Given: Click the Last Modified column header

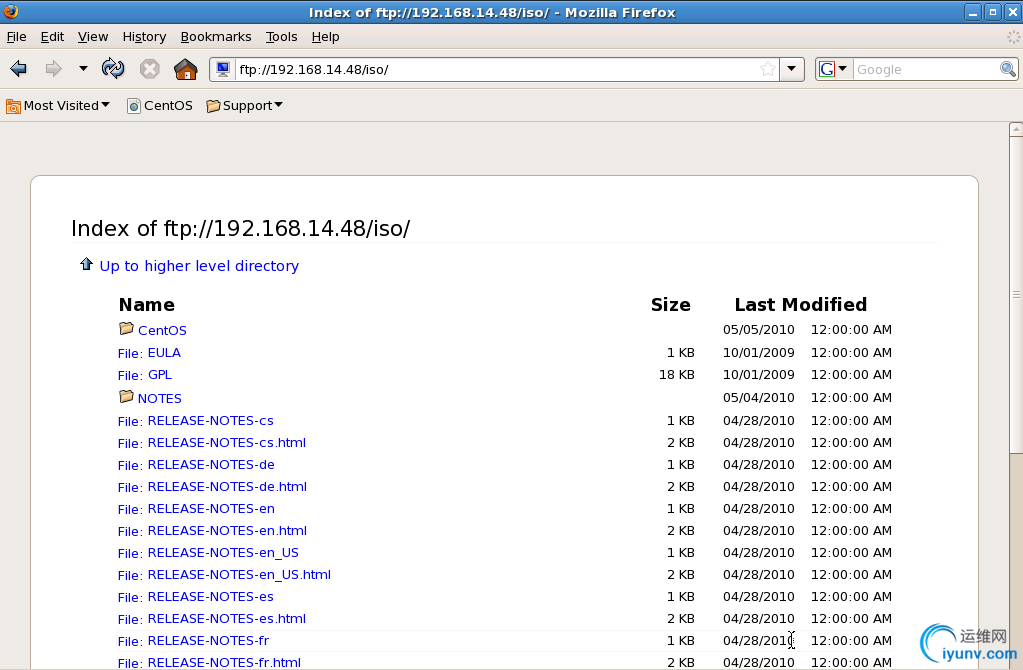Looking at the screenshot, I should click(x=801, y=305).
